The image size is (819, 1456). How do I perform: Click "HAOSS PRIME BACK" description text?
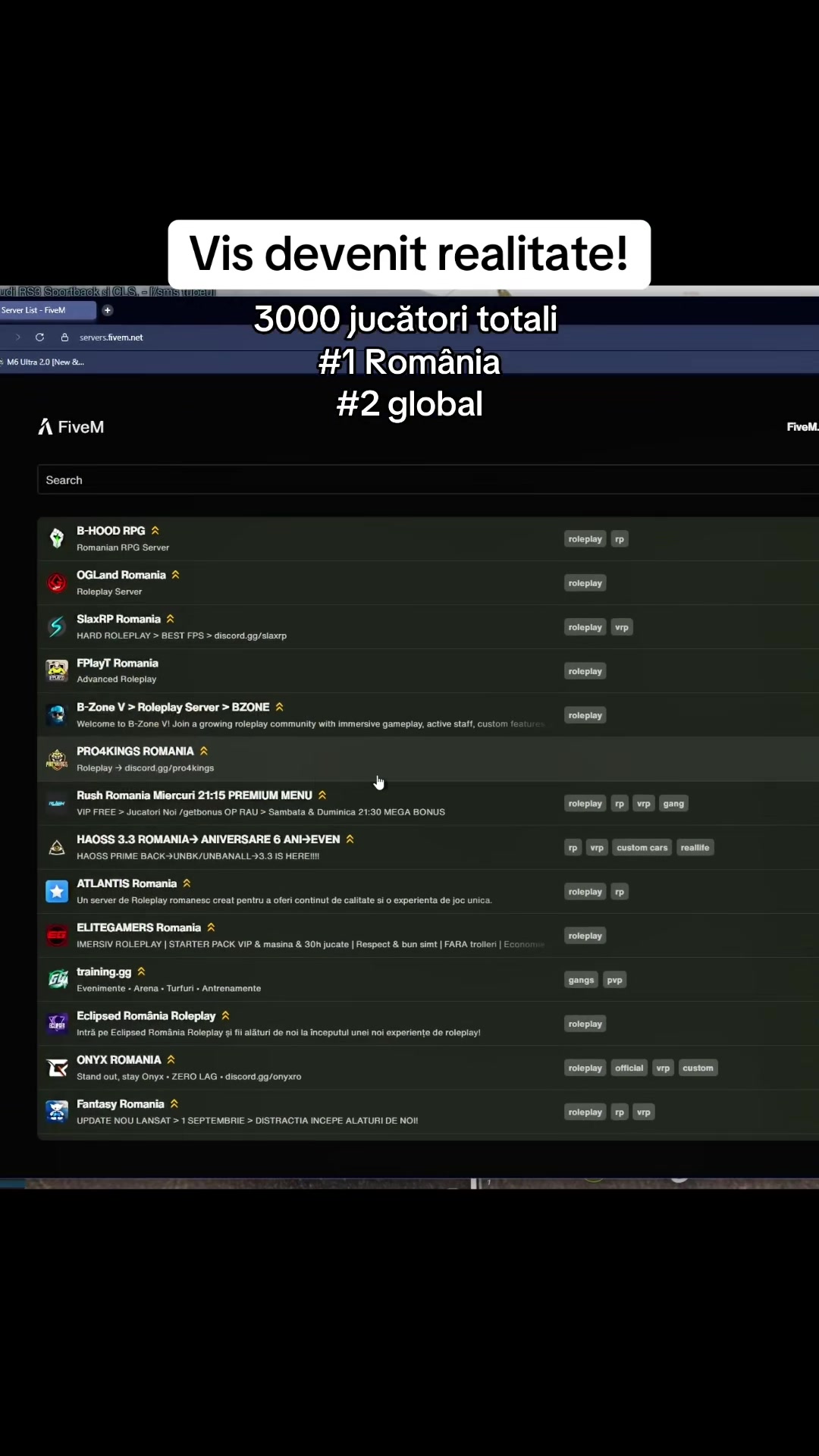pos(198,856)
